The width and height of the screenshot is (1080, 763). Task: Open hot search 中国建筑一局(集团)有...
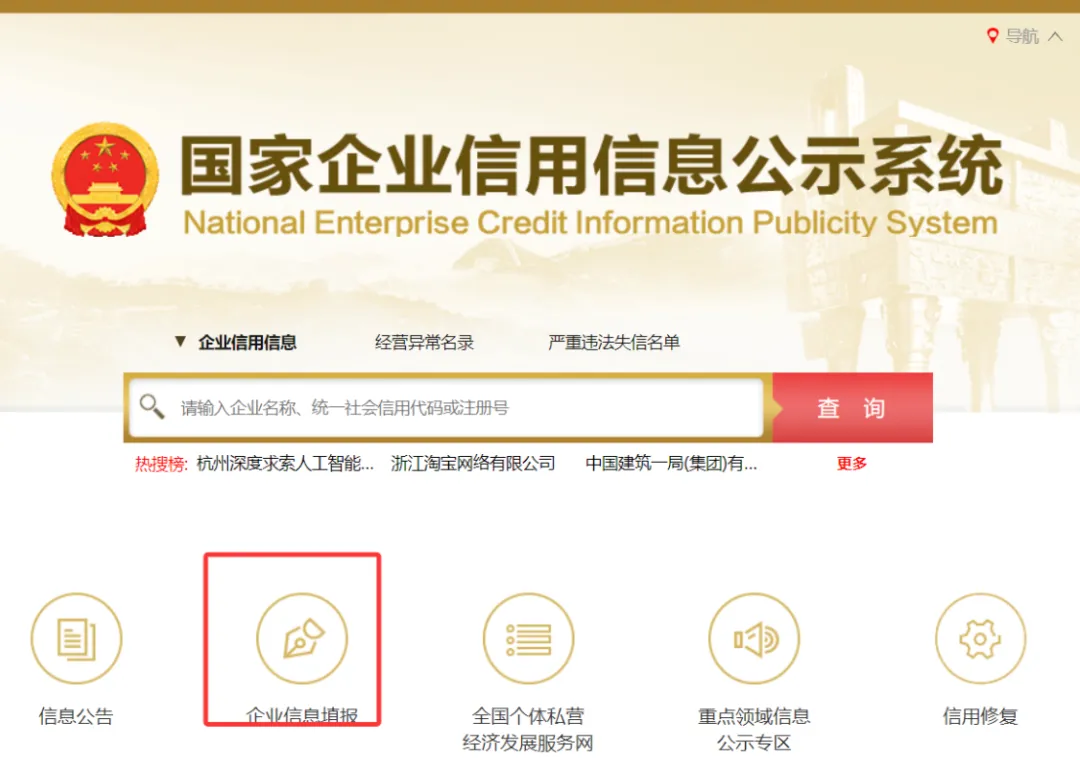(672, 463)
